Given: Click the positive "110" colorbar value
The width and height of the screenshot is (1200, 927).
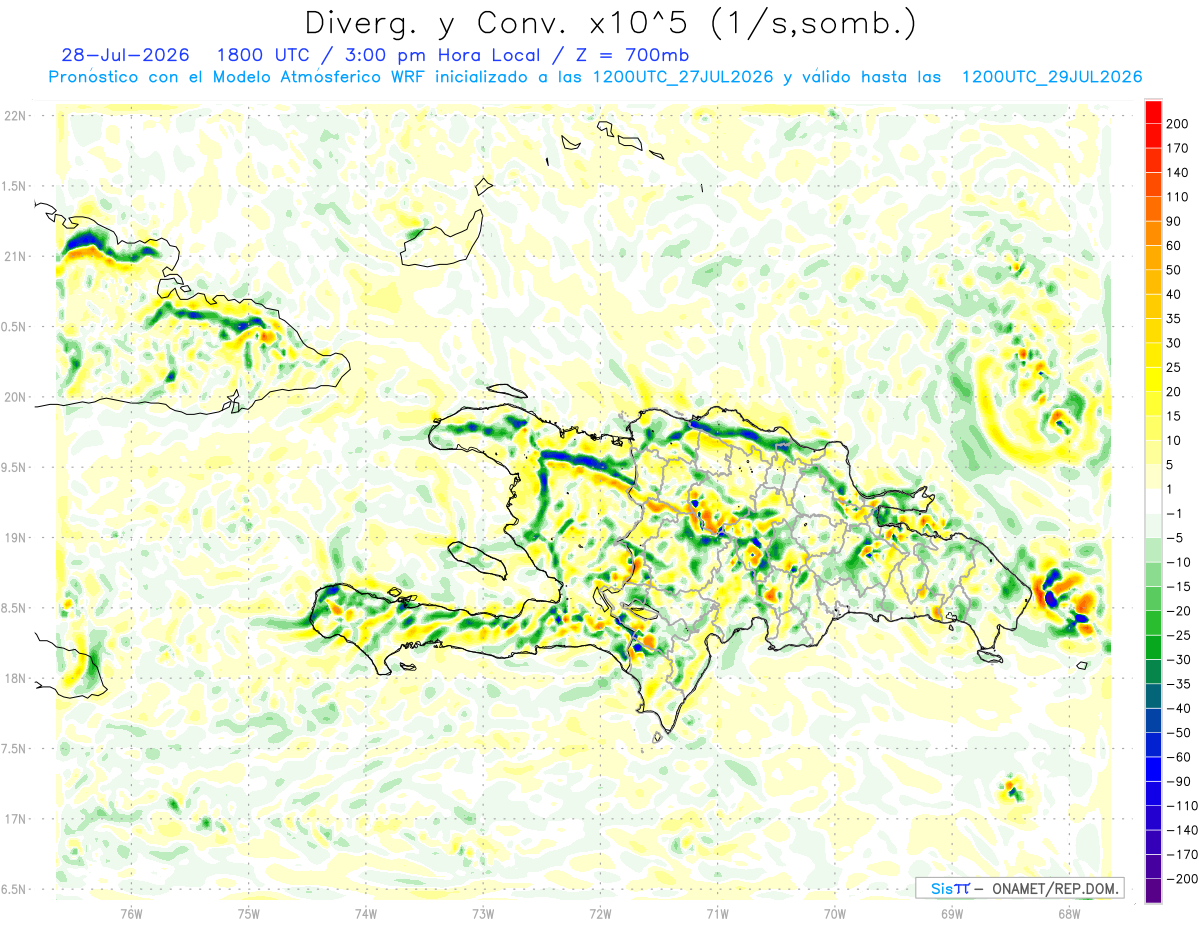Looking at the screenshot, I should (1177, 197).
